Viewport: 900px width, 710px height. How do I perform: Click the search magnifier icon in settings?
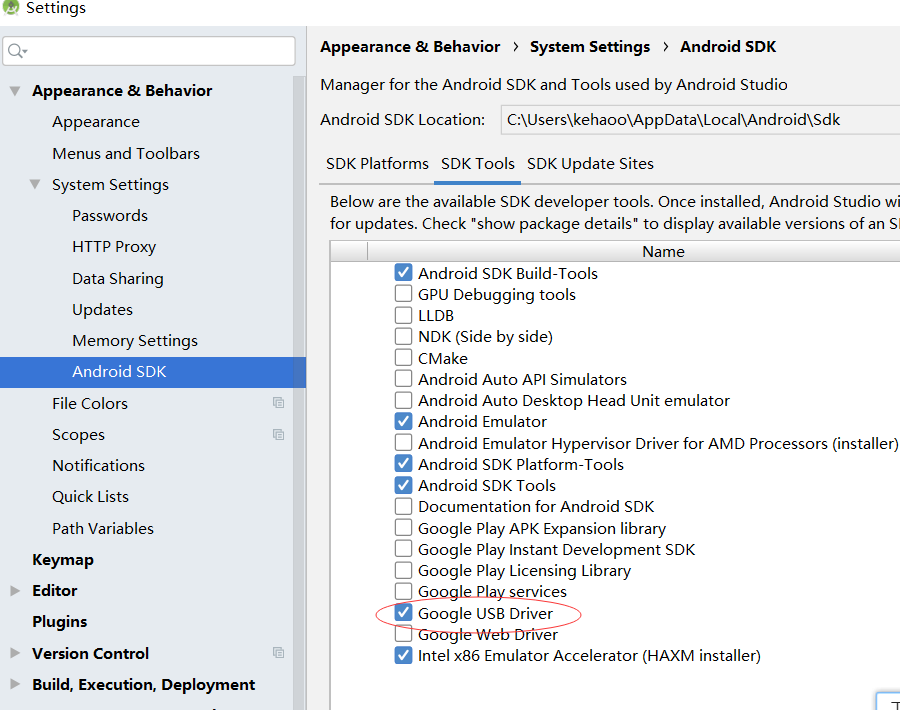15,51
